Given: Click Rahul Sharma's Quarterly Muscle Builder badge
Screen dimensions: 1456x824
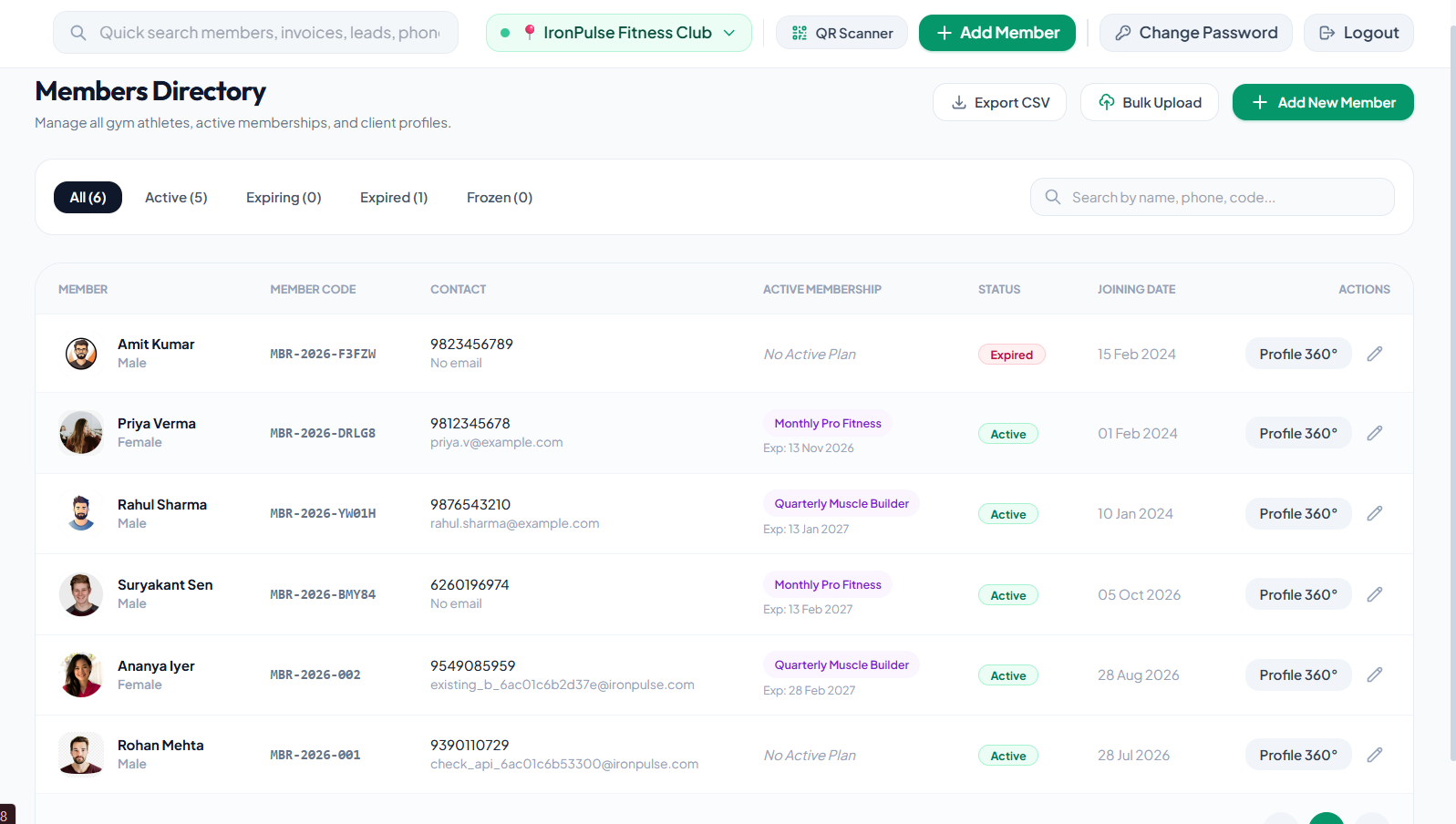Looking at the screenshot, I should point(842,503).
